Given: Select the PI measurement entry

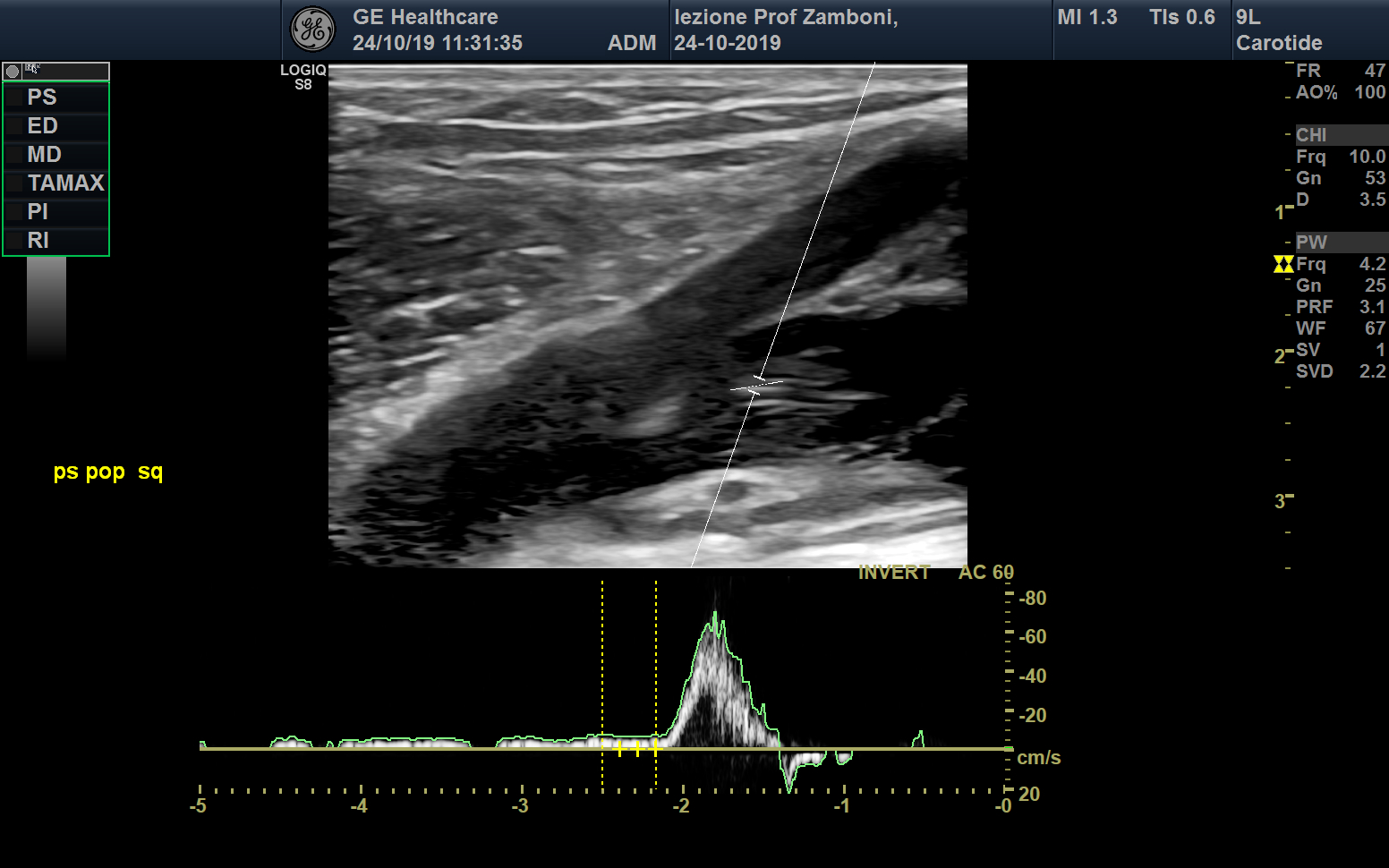Looking at the screenshot, I should point(38,212).
